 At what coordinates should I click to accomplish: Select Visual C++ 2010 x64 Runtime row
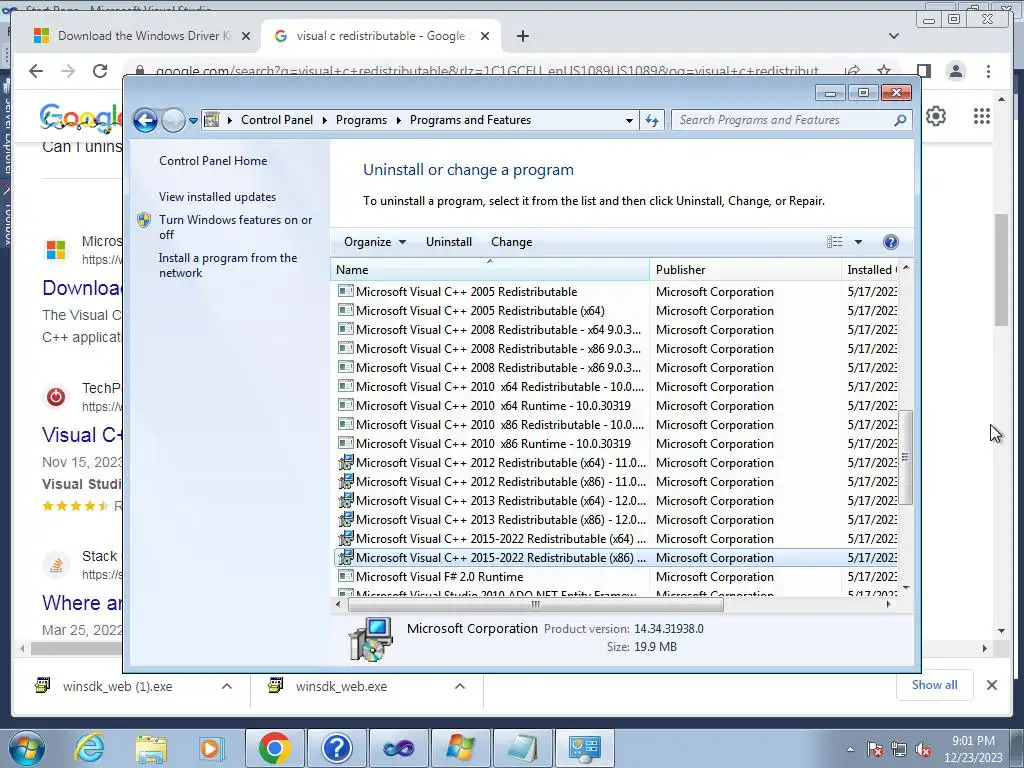pos(616,406)
